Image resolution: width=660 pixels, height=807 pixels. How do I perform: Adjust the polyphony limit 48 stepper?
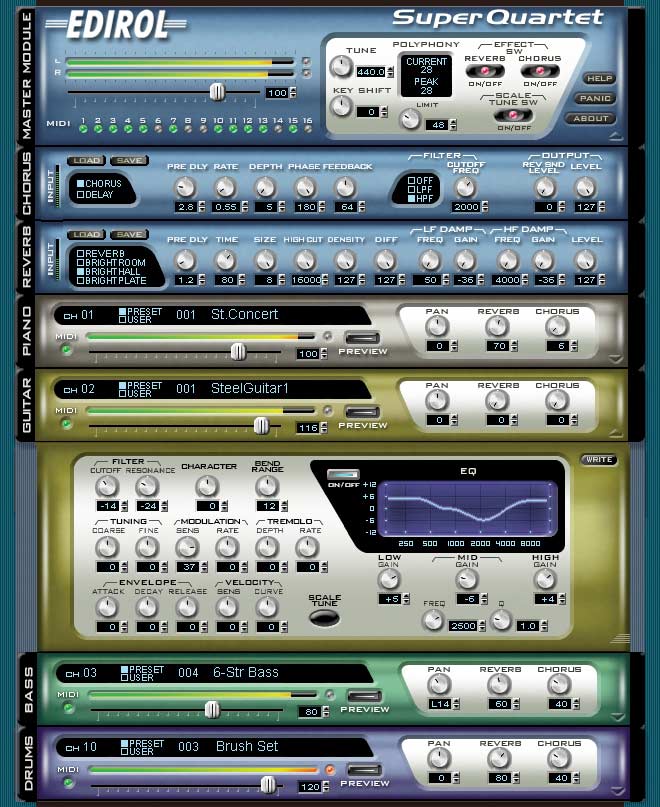pos(453,125)
